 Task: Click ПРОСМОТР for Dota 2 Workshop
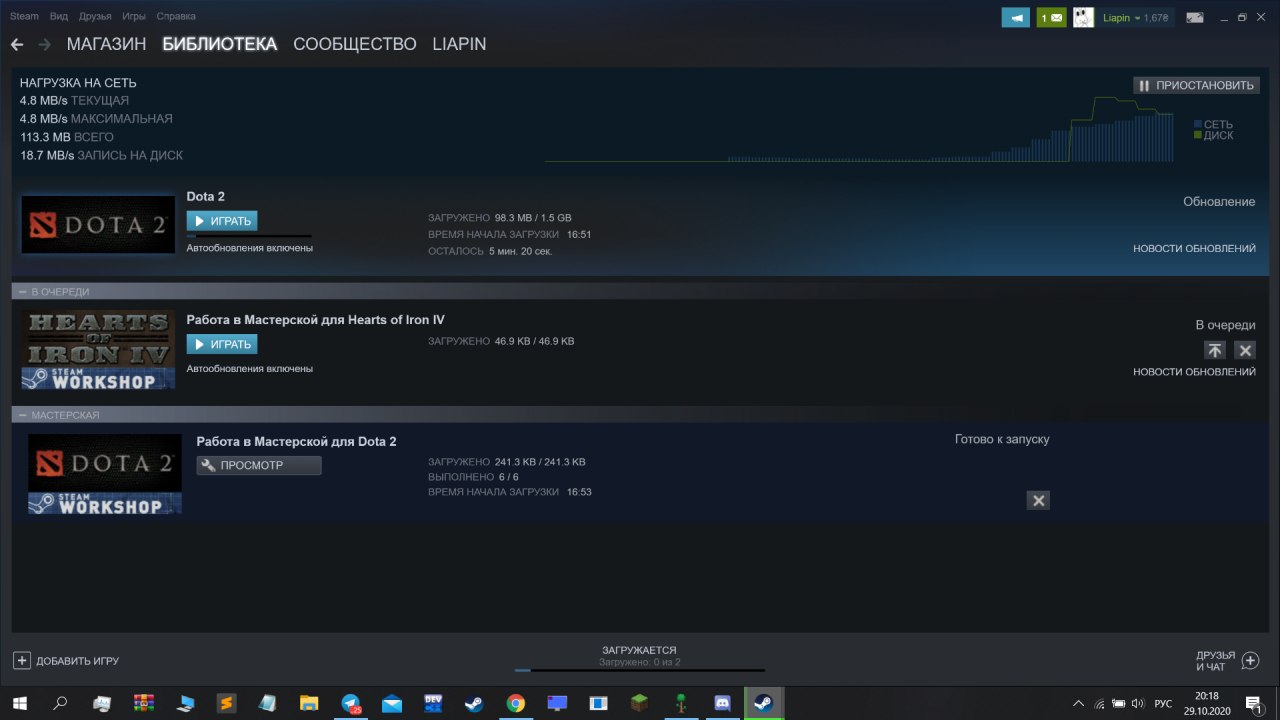pyautogui.click(x=259, y=465)
